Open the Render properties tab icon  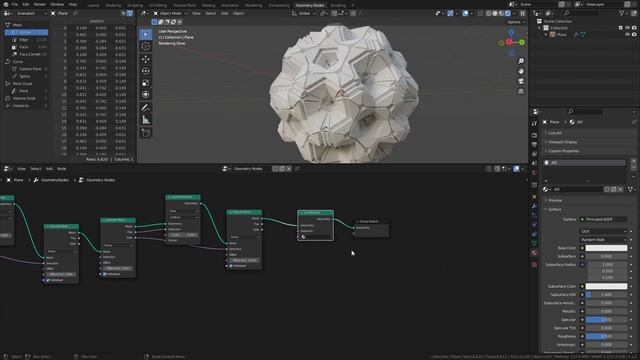pyautogui.click(x=534, y=135)
